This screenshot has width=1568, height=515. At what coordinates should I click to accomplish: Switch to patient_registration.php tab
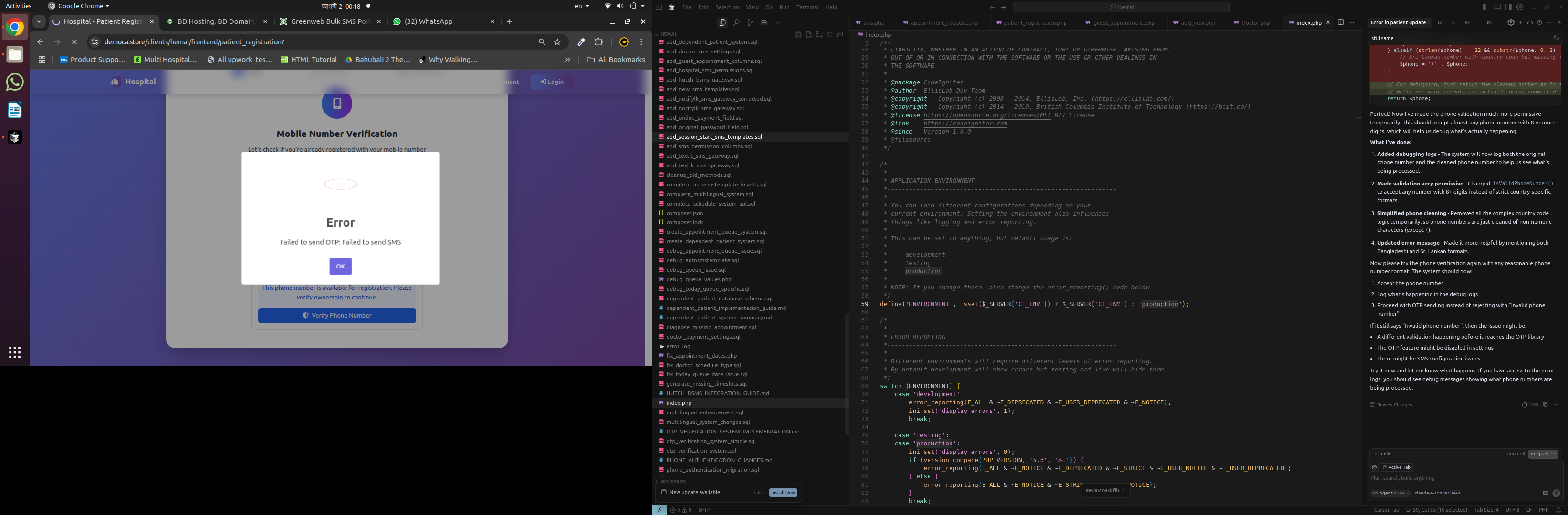[x=1035, y=22]
